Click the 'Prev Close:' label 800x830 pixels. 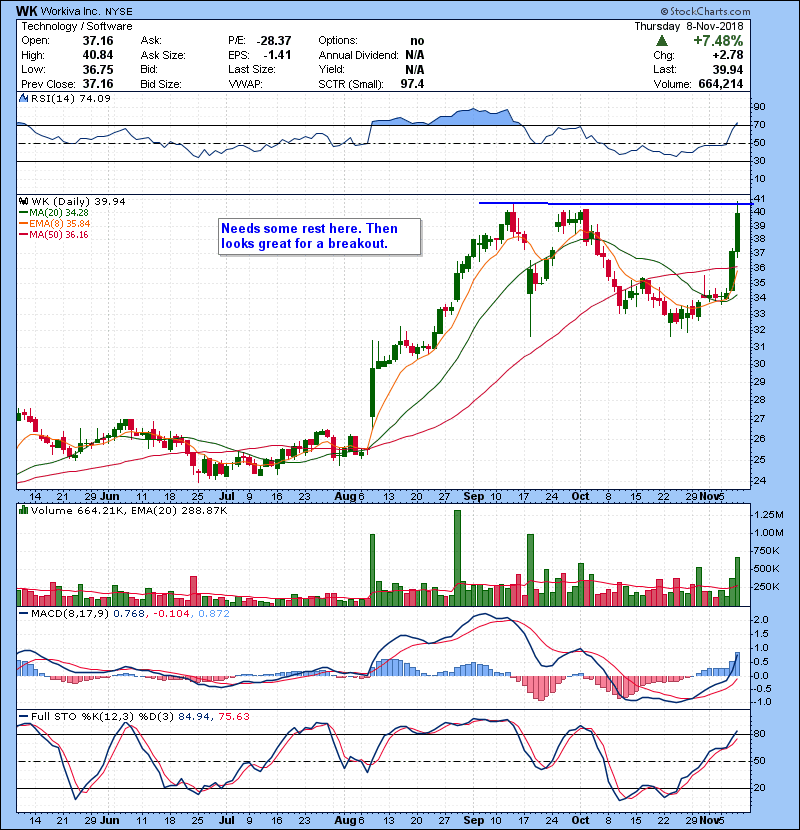(x=48, y=84)
